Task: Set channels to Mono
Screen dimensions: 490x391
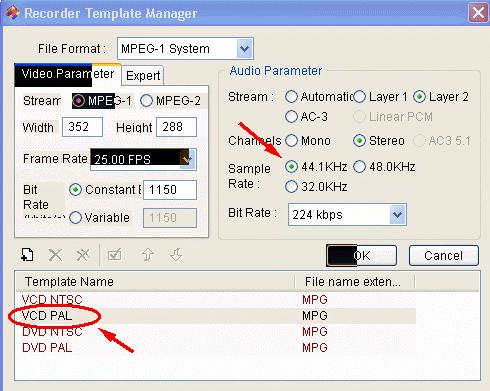Action: click(291, 141)
